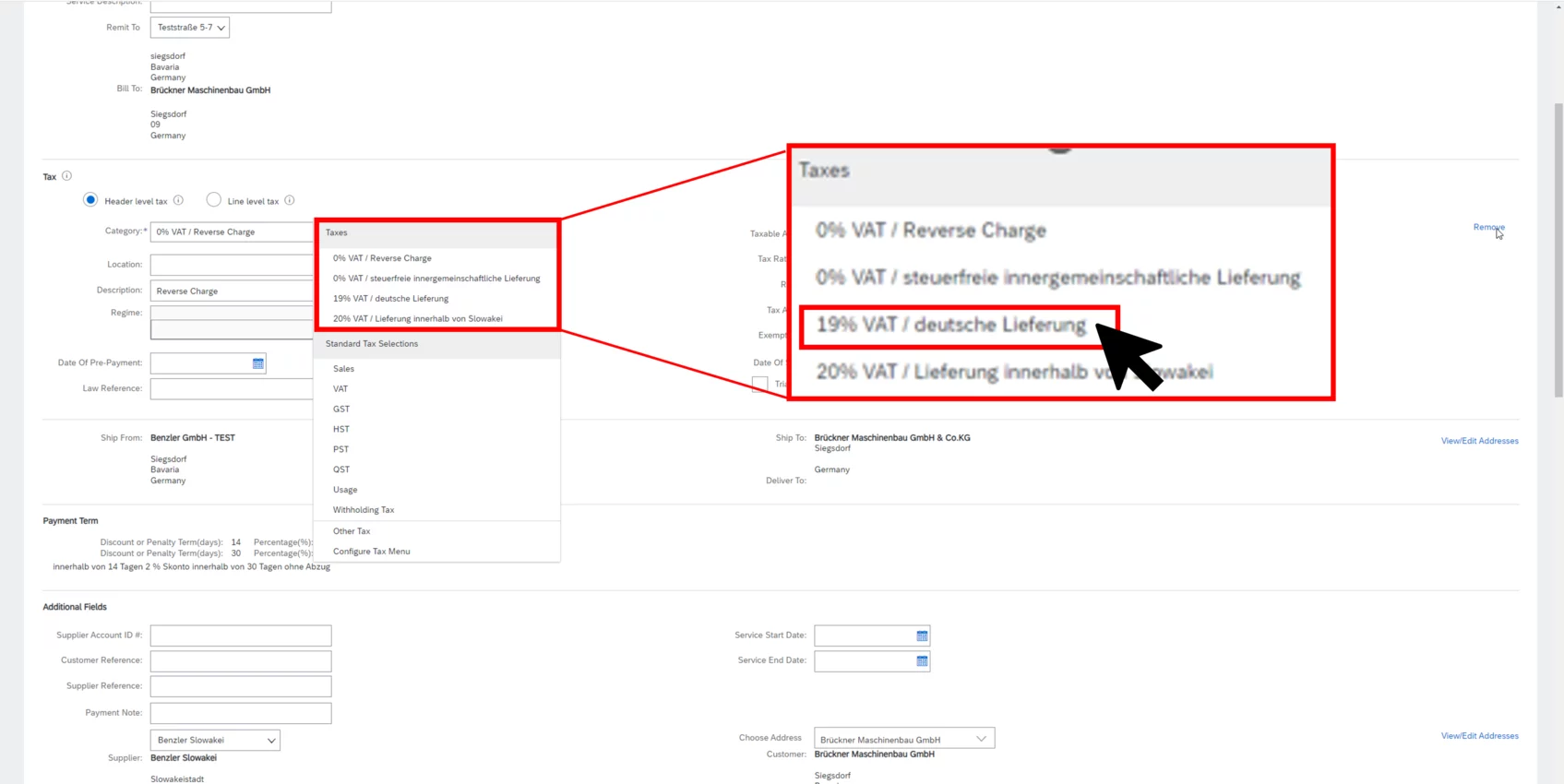The width and height of the screenshot is (1564, 784).
Task: Open the Service Start Date calendar icon
Action: (922, 636)
